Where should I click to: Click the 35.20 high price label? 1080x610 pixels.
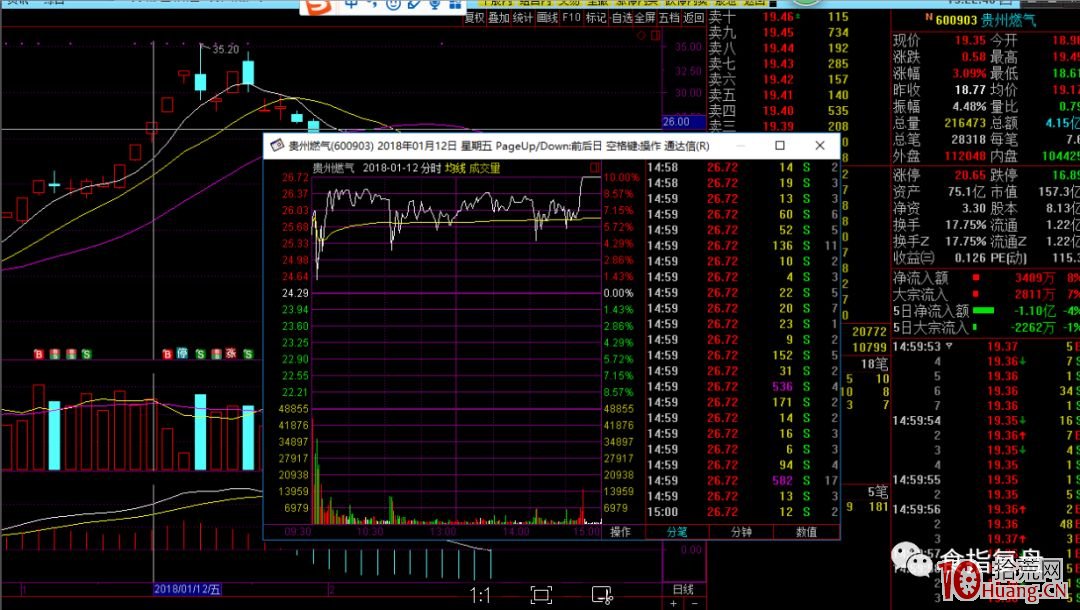point(226,50)
